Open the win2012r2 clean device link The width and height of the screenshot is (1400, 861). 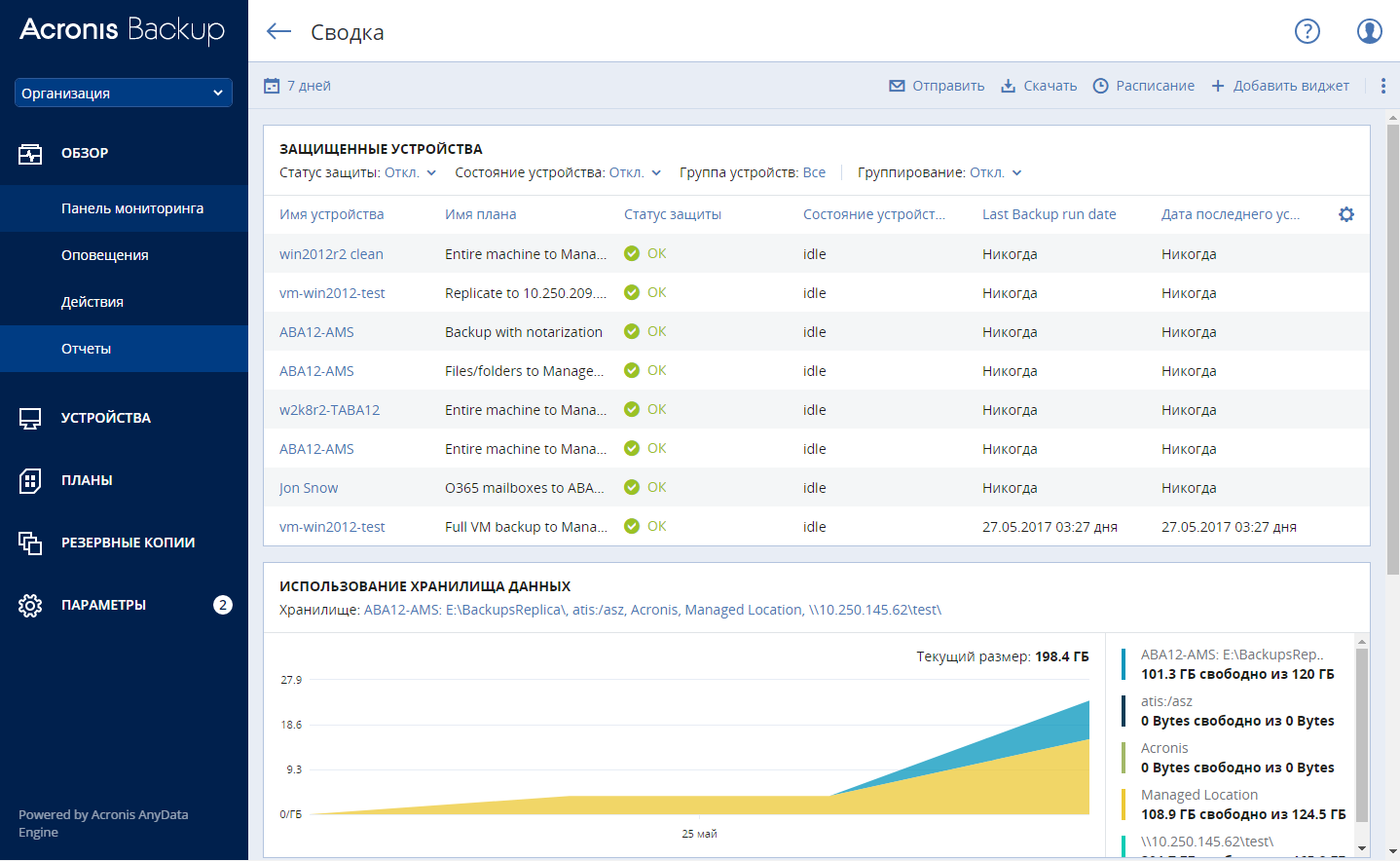331,254
